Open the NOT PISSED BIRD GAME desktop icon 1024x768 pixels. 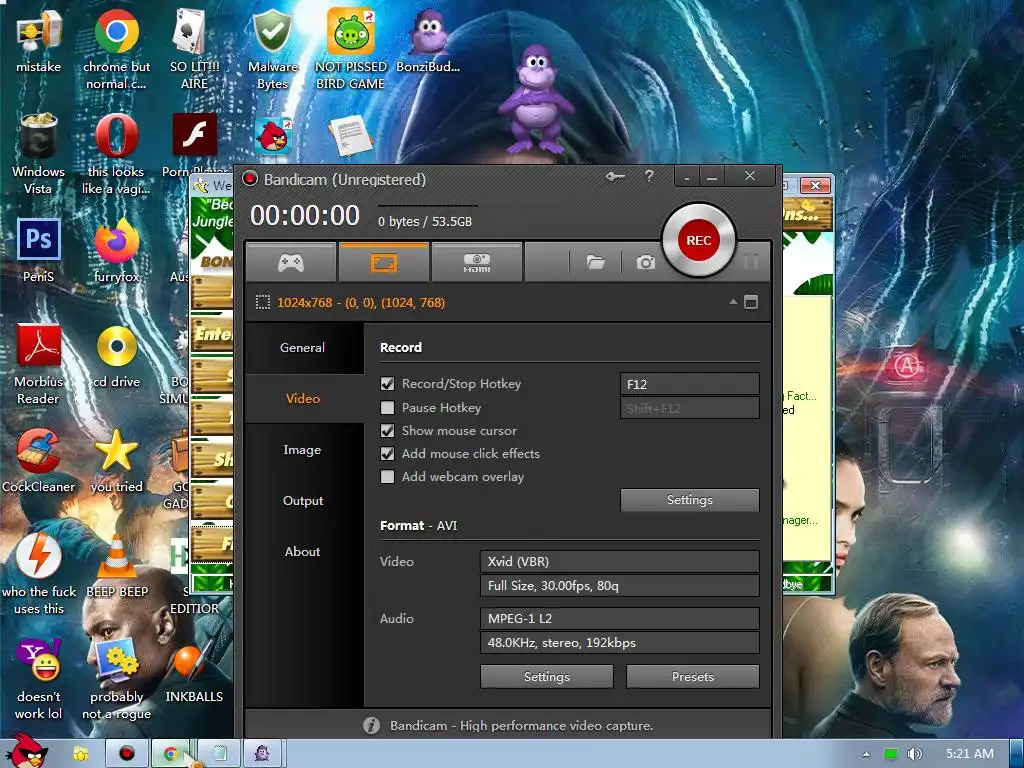[x=351, y=50]
